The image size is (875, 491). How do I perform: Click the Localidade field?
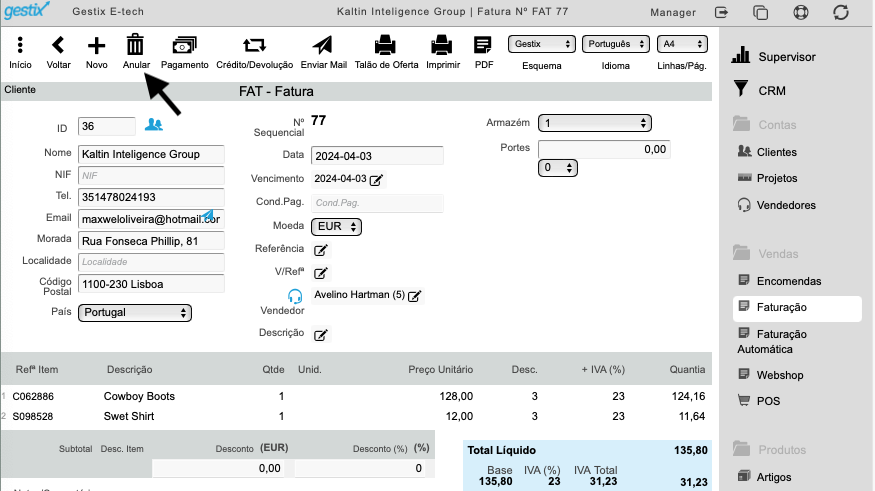tap(151, 262)
